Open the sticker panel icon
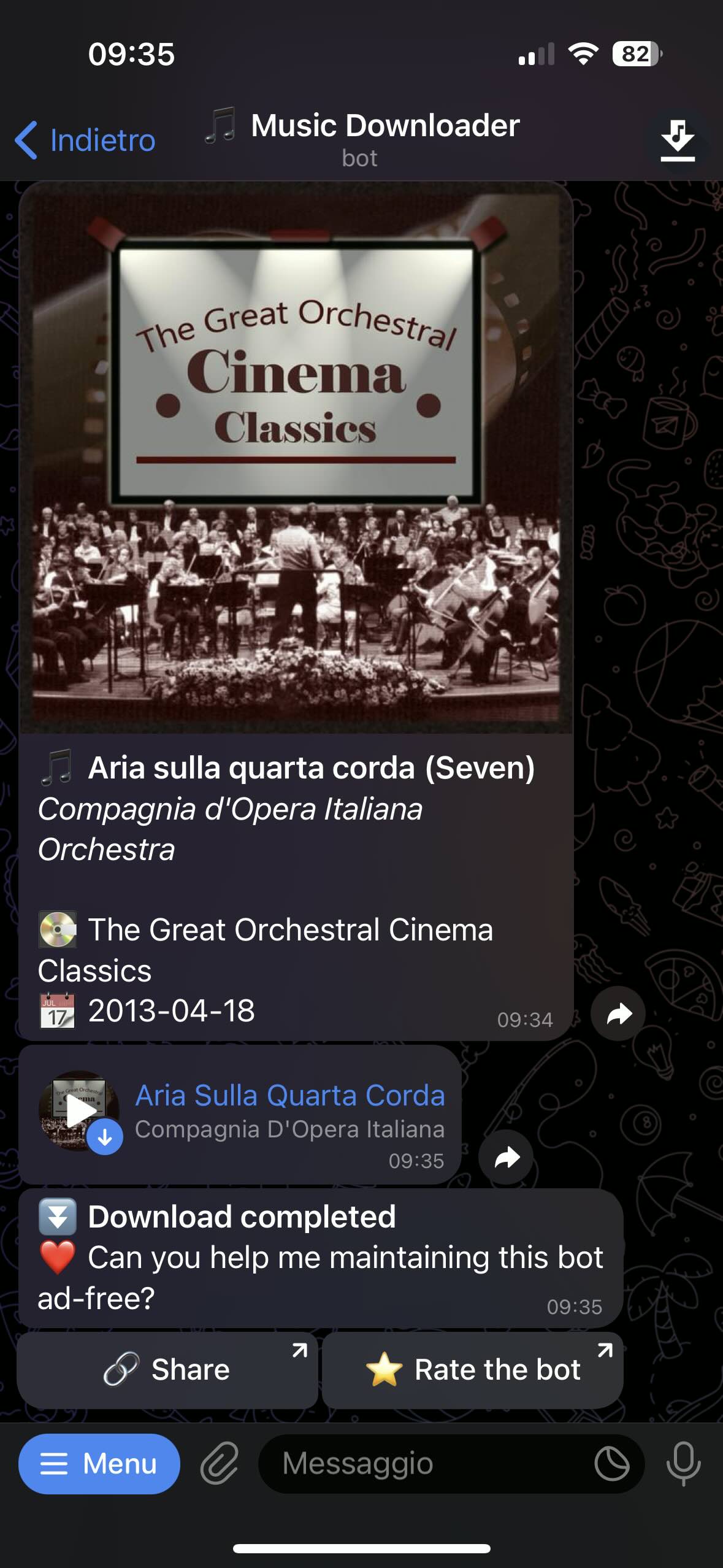The height and width of the screenshot is (1568, 723). 612,1464
